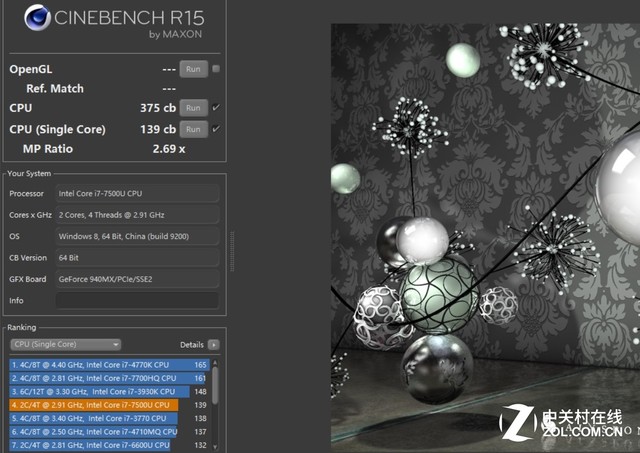Click the MP Ratio value 2.69 x
This screenshot has width=640, height=453.
tap(169, 149)
